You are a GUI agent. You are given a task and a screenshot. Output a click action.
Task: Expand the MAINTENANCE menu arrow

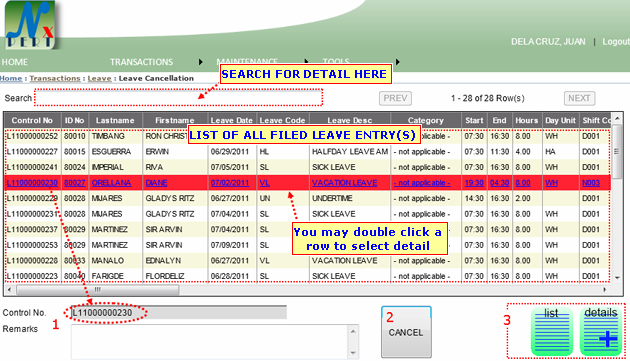[307, 62]
